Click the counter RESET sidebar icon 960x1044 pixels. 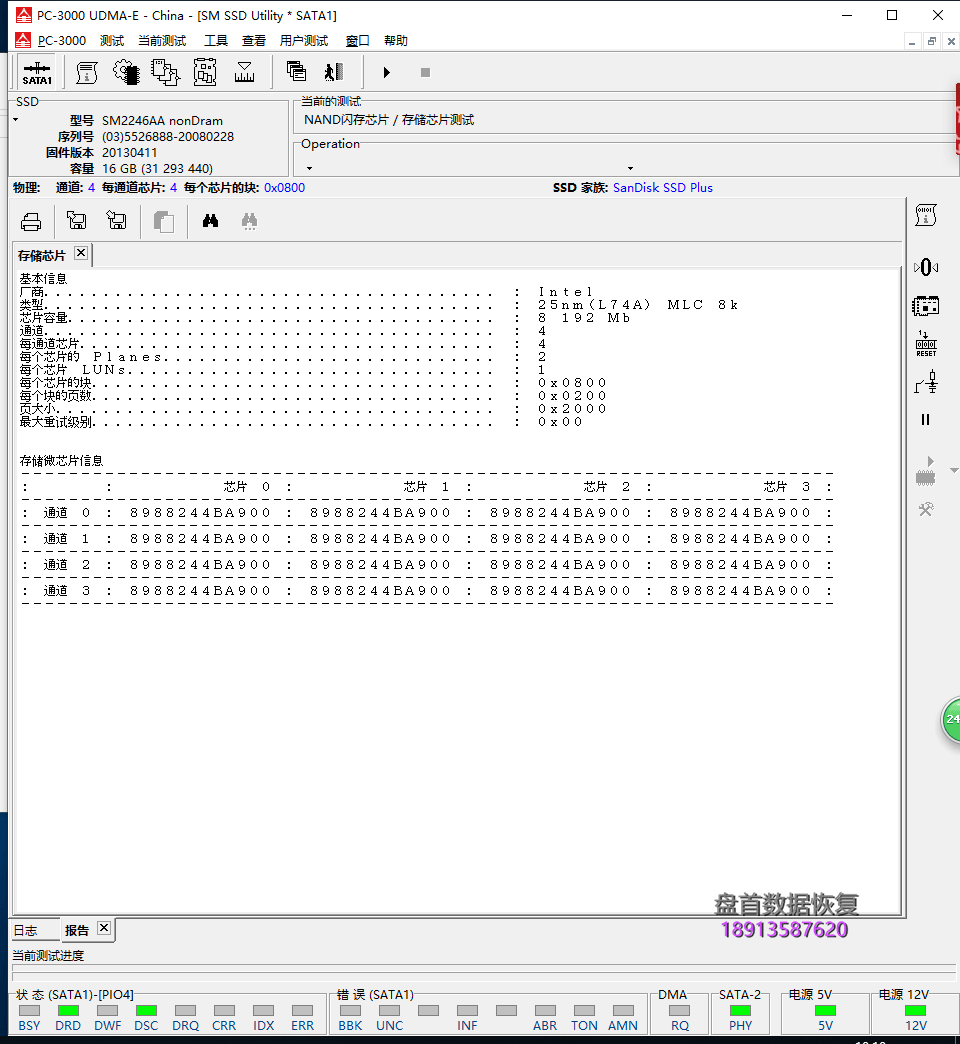pos(926,344)
